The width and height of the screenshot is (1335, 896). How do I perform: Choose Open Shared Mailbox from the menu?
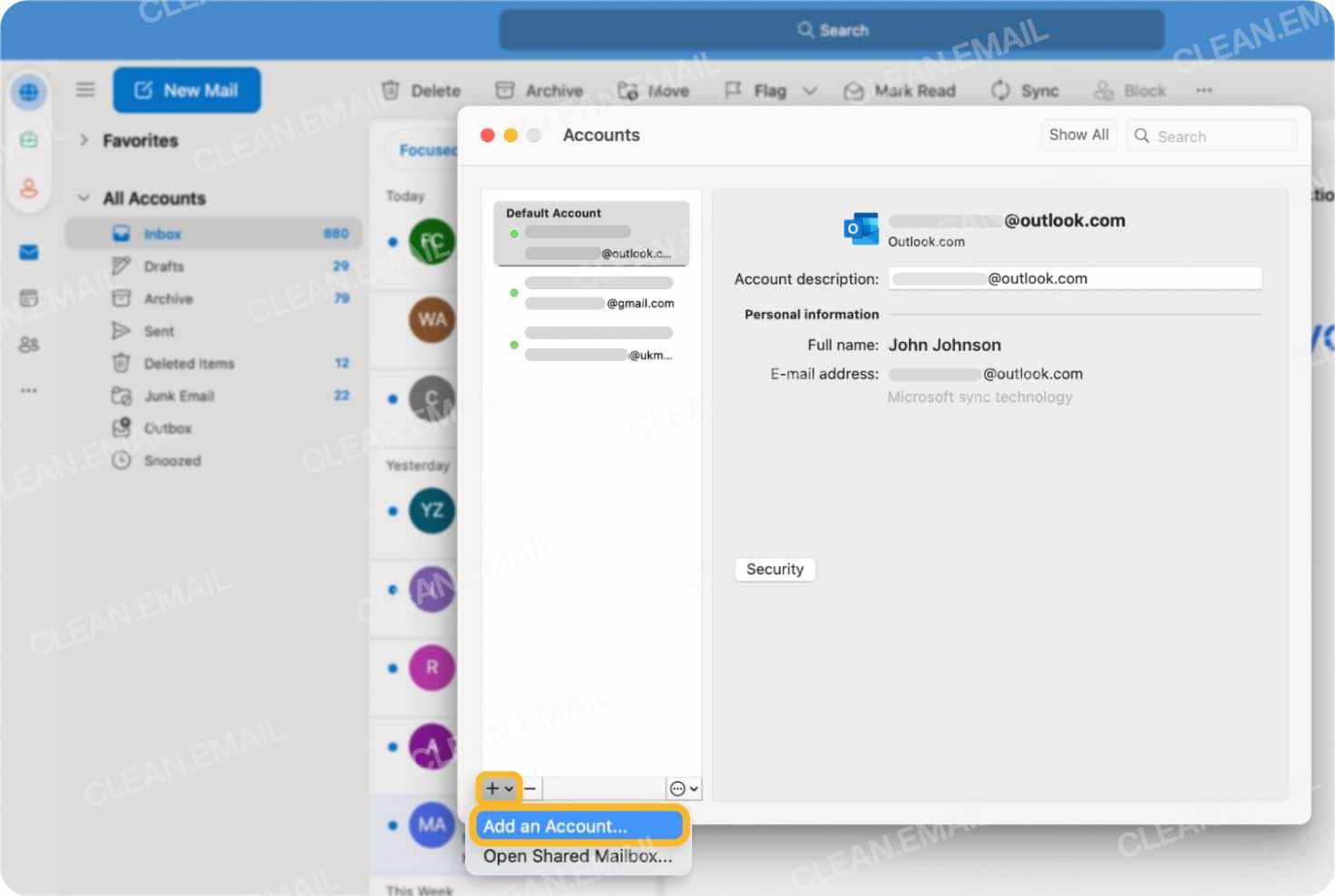coord(578,856)
